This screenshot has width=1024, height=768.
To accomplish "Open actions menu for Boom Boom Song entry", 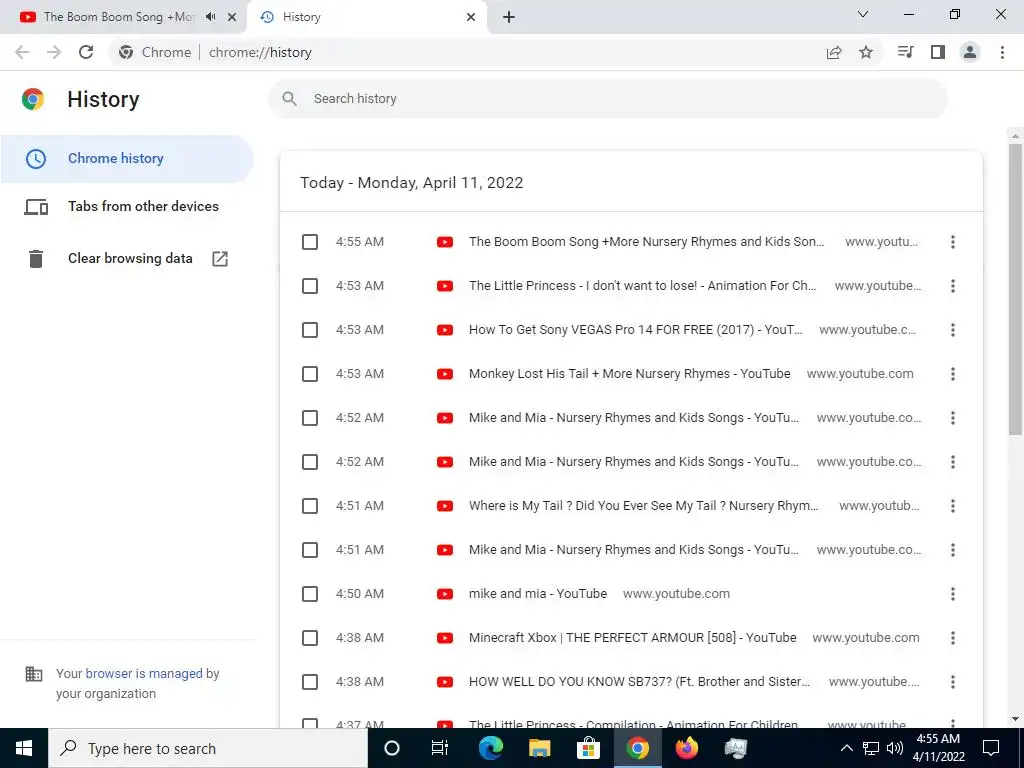I will [x=953, y=242].
